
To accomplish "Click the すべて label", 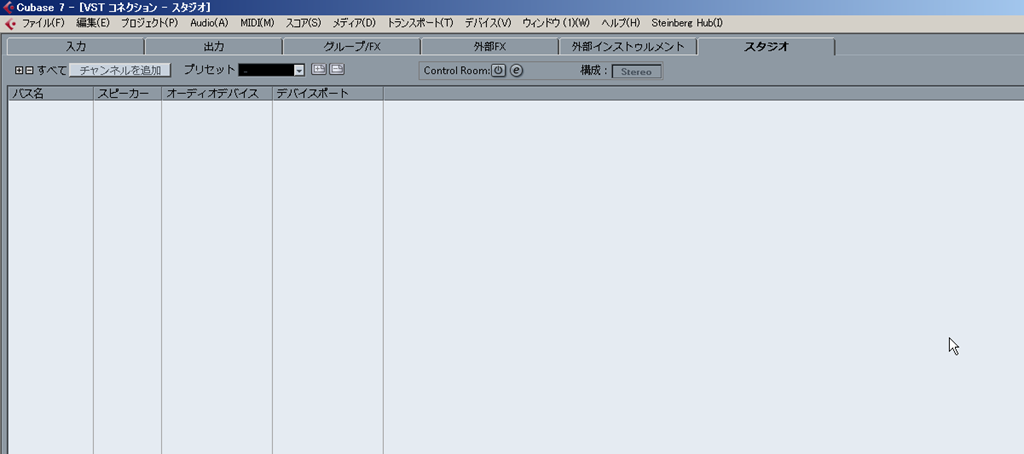I will click(52, 70).
